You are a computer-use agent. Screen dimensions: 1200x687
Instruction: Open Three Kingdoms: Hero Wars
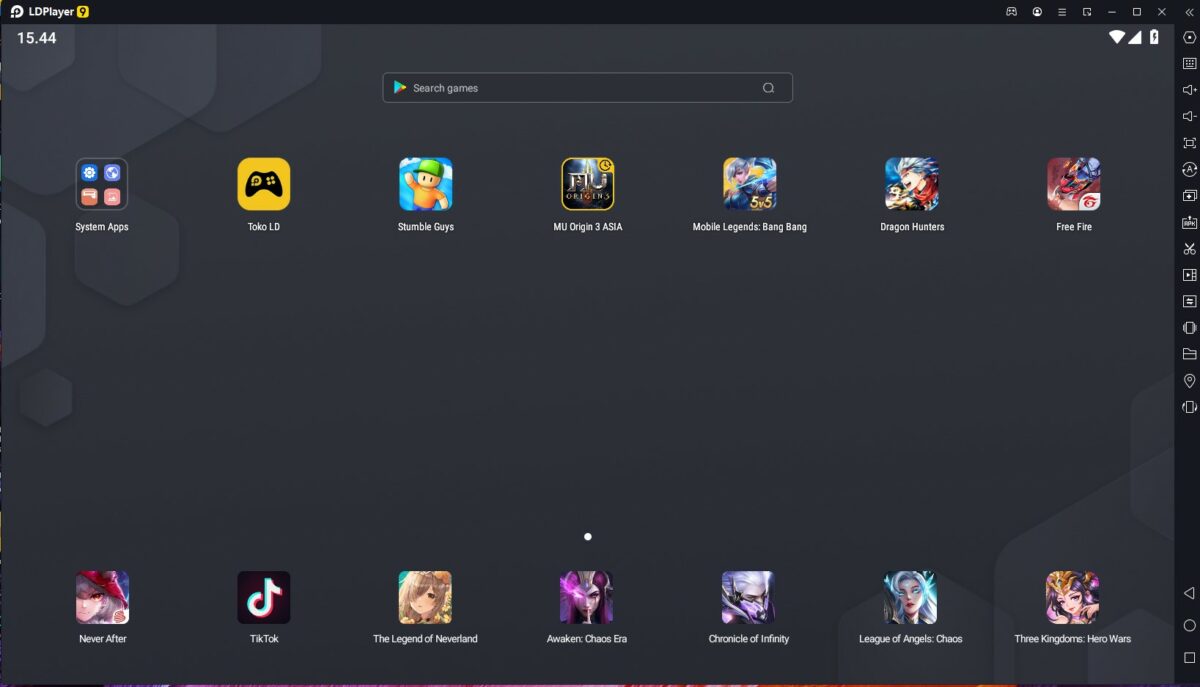(1072, 597)
